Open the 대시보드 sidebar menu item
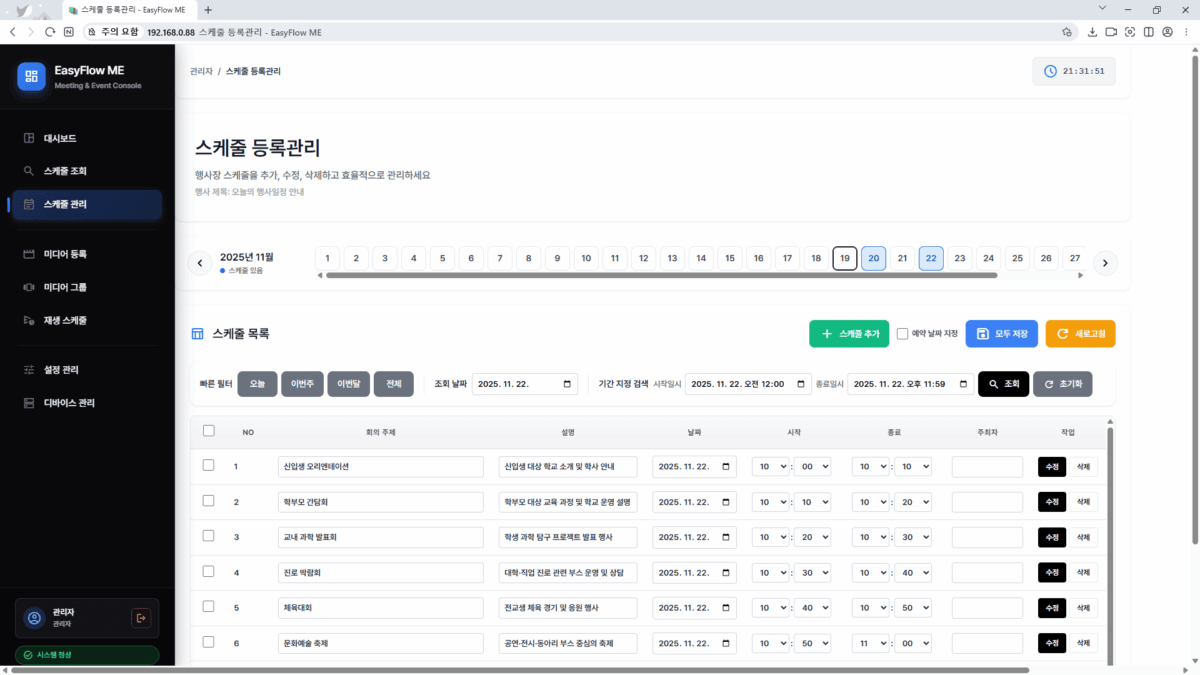The height and width of the screenshot is (675, 1200). coord(60,138)
